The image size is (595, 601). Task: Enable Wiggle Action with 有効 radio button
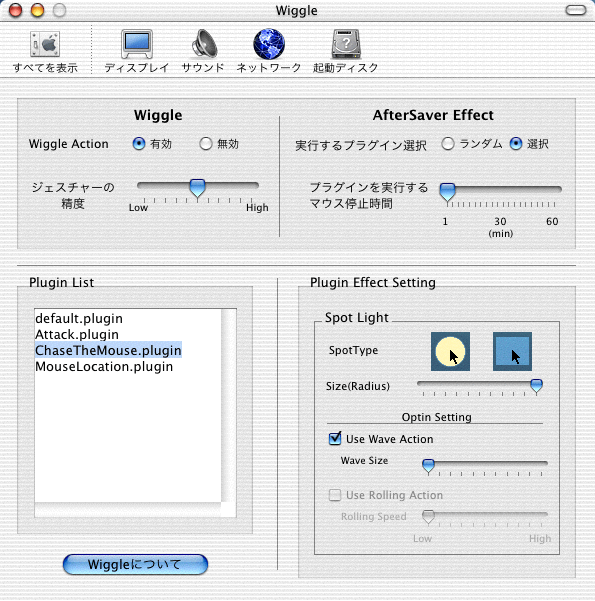pyautogui.click(x=139, y=144)
